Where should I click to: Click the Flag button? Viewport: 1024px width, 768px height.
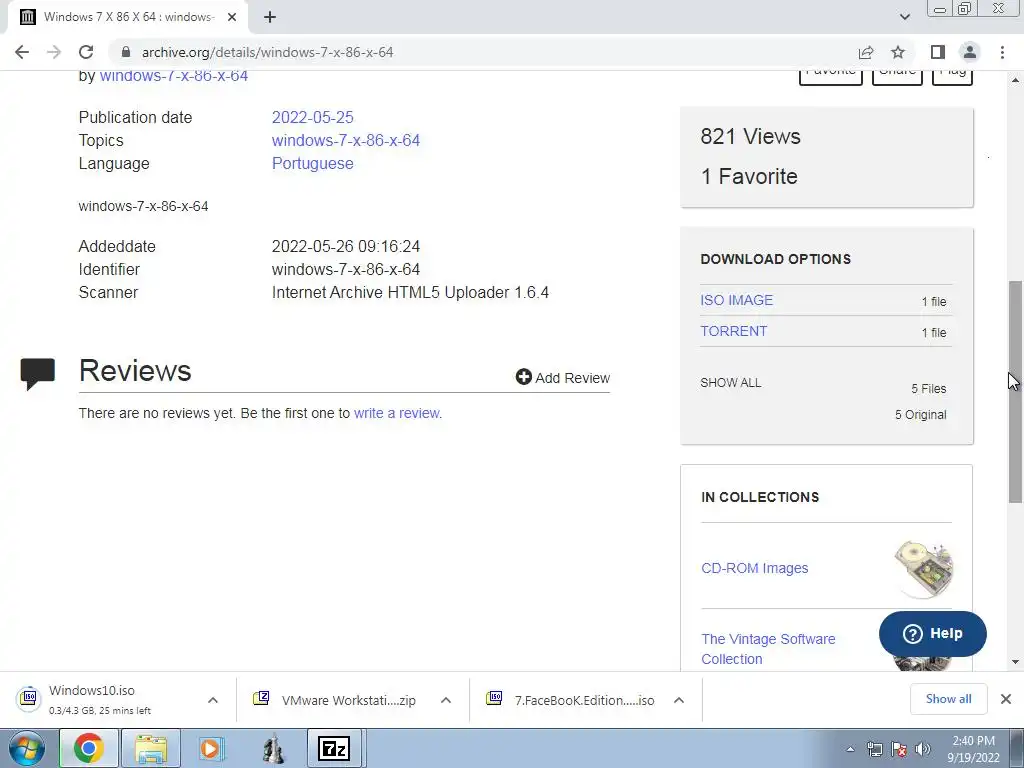[x=952, y=76]
